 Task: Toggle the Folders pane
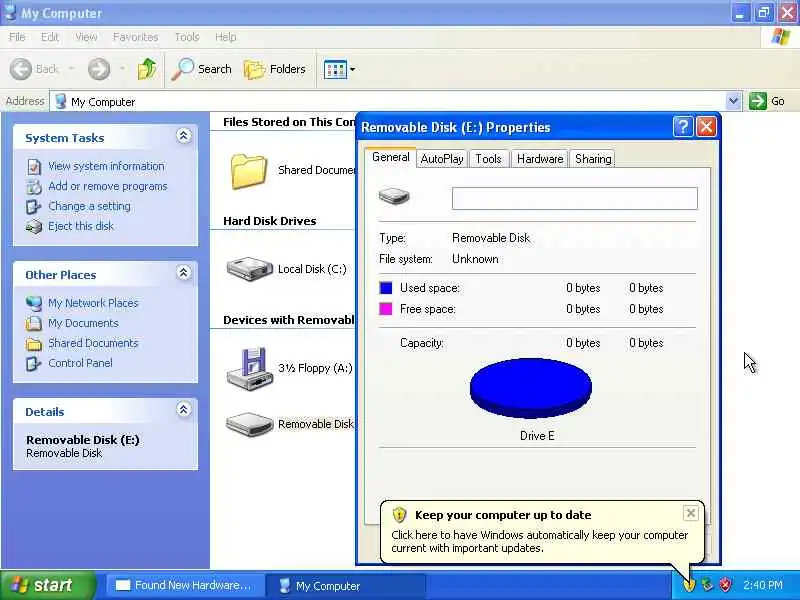(x=275, y=69)
